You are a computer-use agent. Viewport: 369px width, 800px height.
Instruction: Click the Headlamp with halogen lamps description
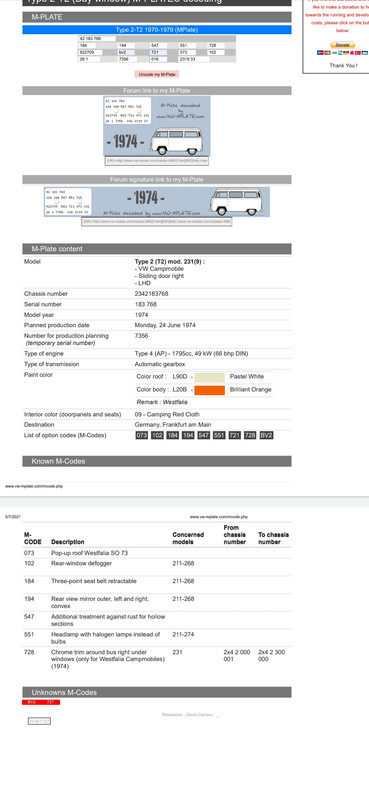[x=106, y=638]
